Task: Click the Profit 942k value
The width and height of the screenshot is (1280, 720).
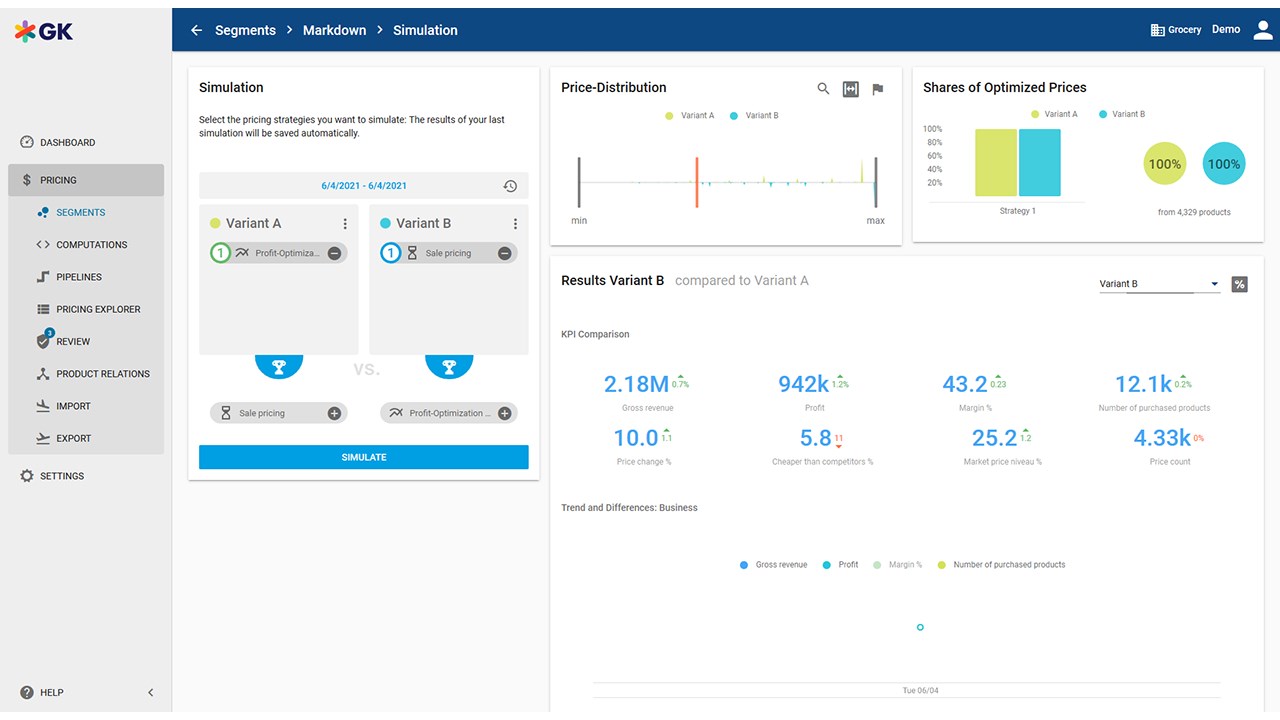Action: click(803, 384)
